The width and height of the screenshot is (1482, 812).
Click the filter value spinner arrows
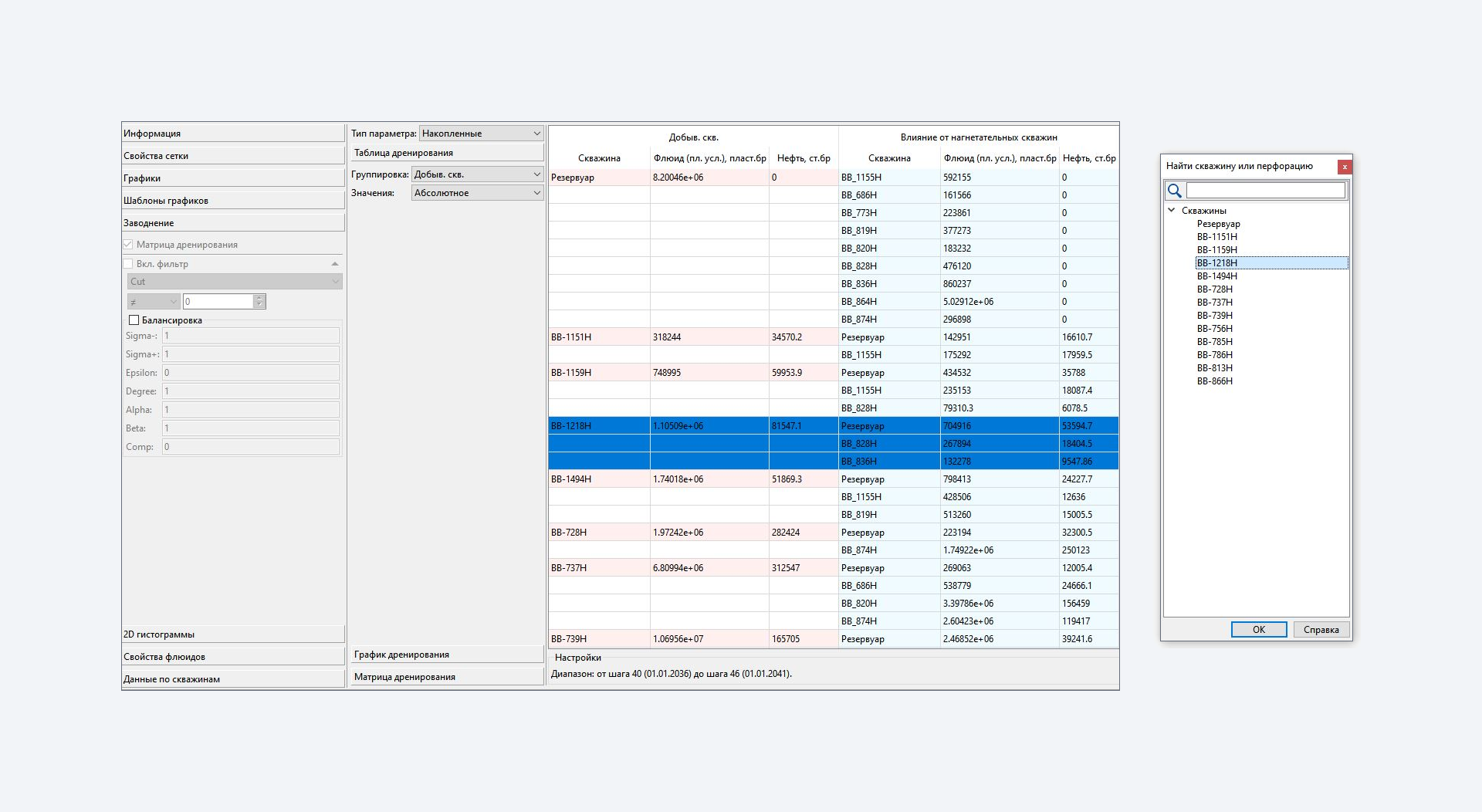[x=259, y=302]
